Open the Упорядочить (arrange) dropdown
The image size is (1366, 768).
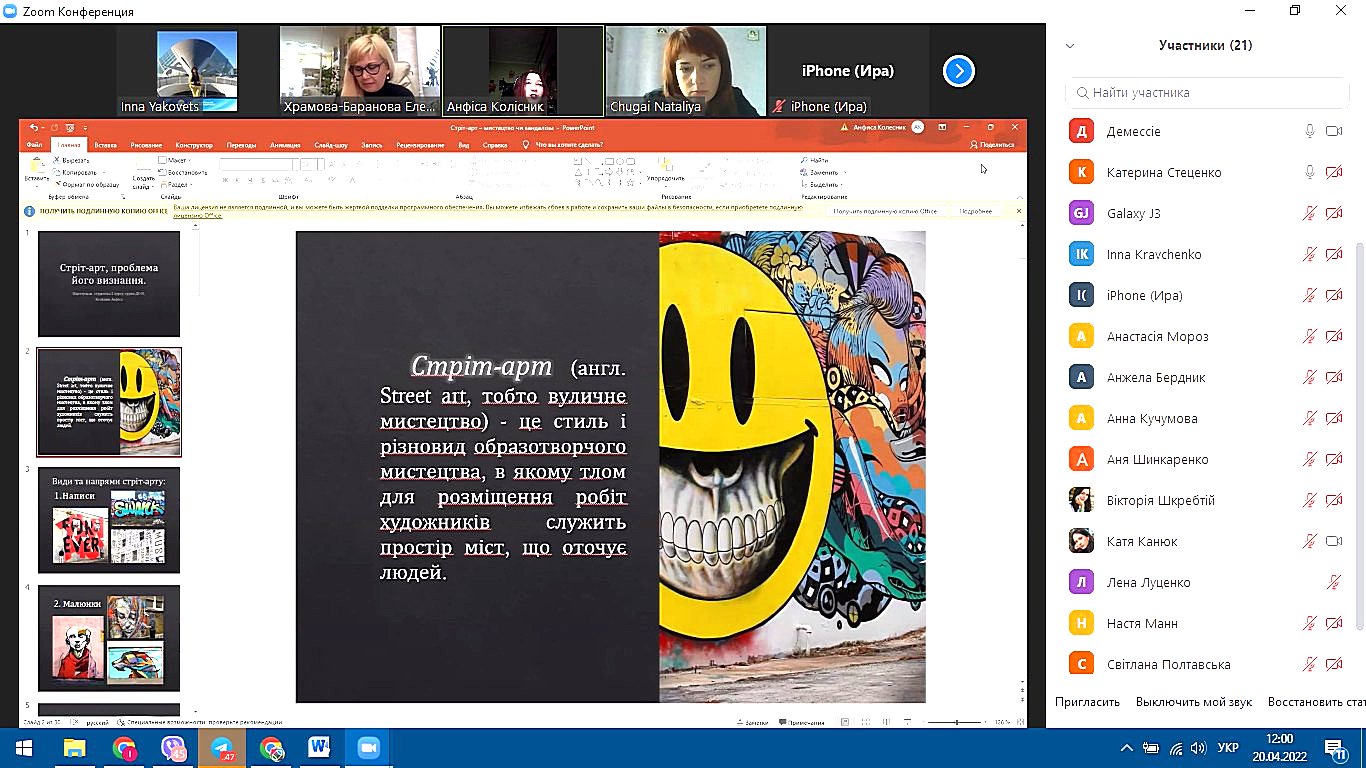(665, 170)
